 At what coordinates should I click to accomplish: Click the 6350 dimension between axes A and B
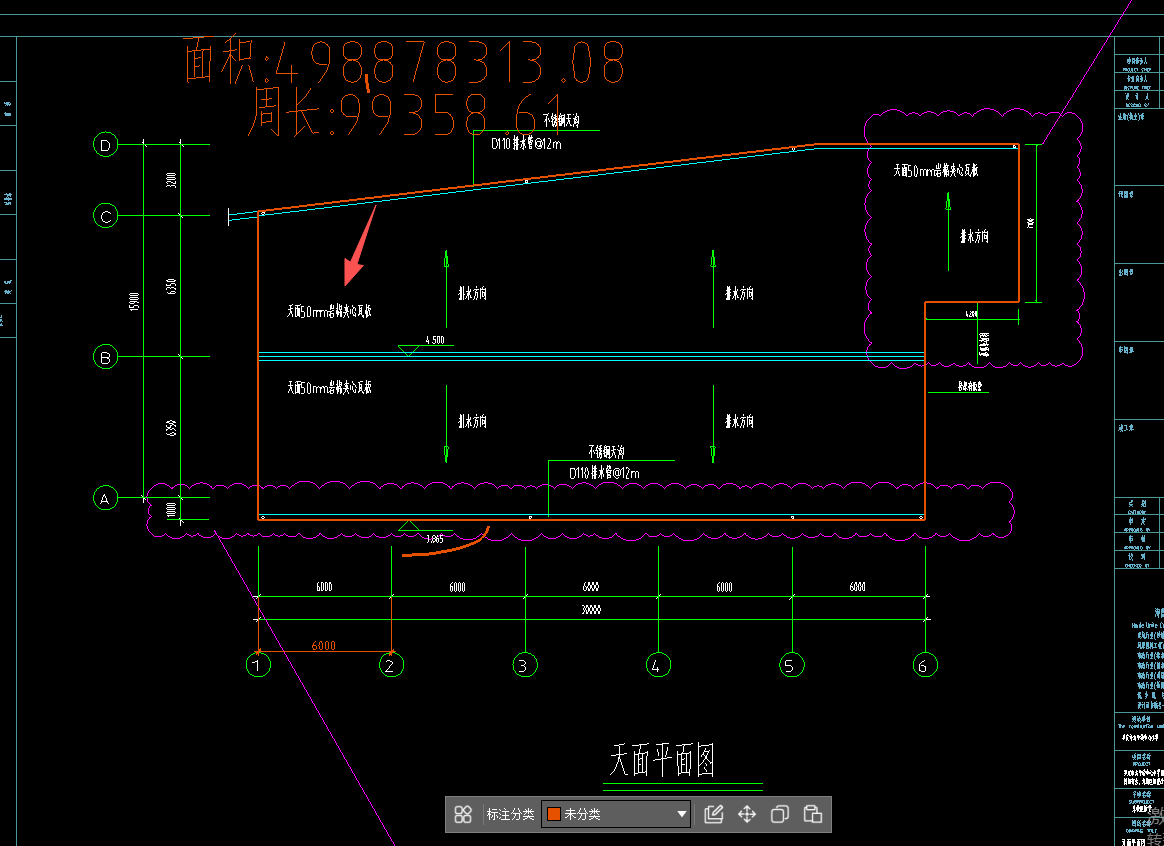tap(171, 428)
